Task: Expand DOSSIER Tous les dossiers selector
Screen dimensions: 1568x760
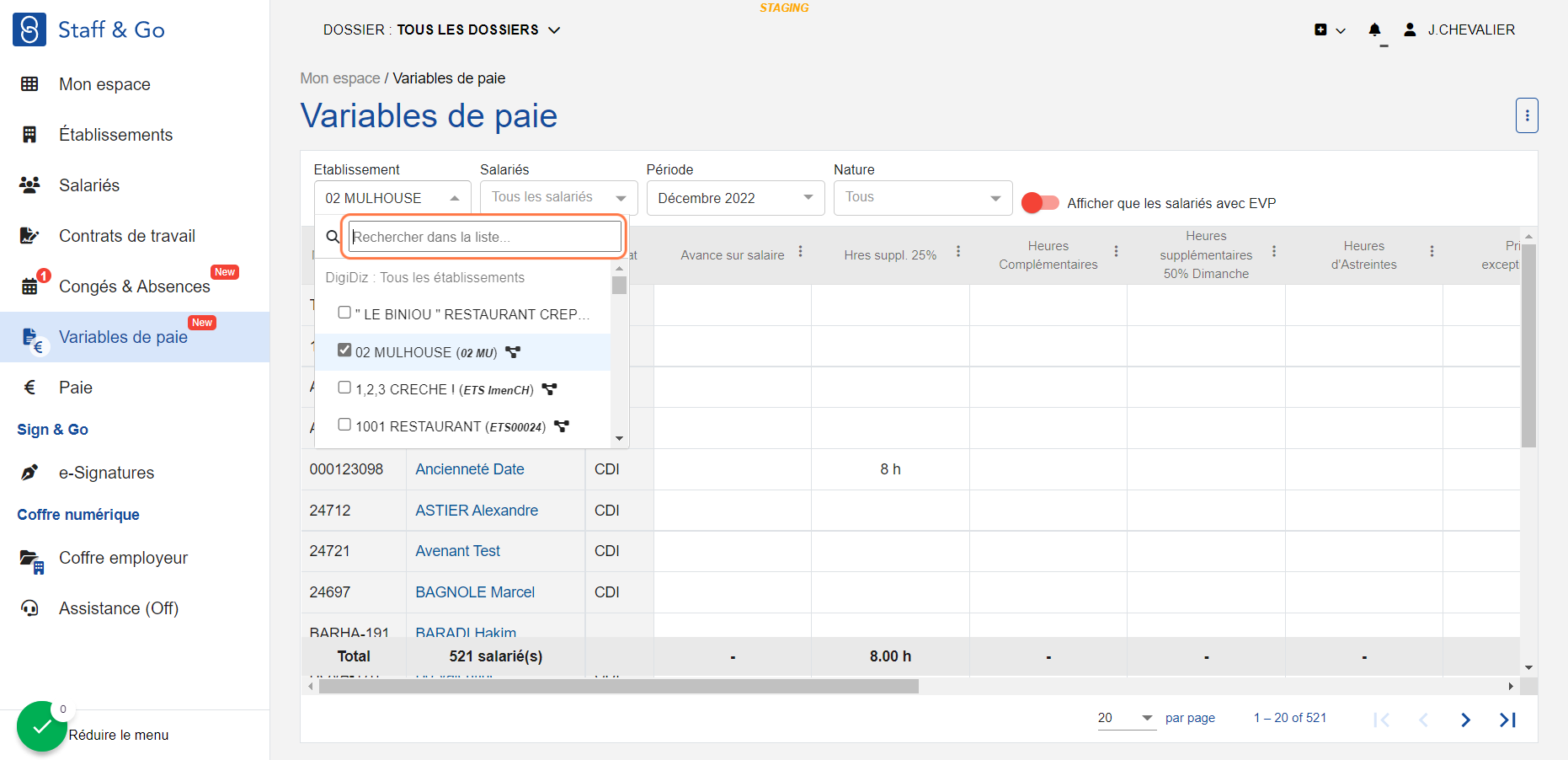Action: 442,29
